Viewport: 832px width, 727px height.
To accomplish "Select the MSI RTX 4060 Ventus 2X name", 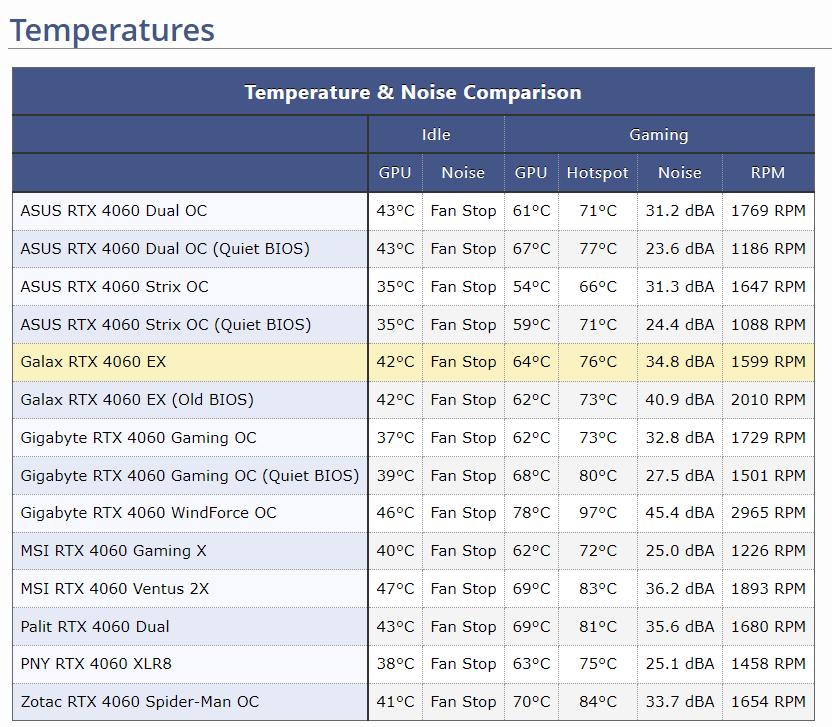I will click(115, 589).
